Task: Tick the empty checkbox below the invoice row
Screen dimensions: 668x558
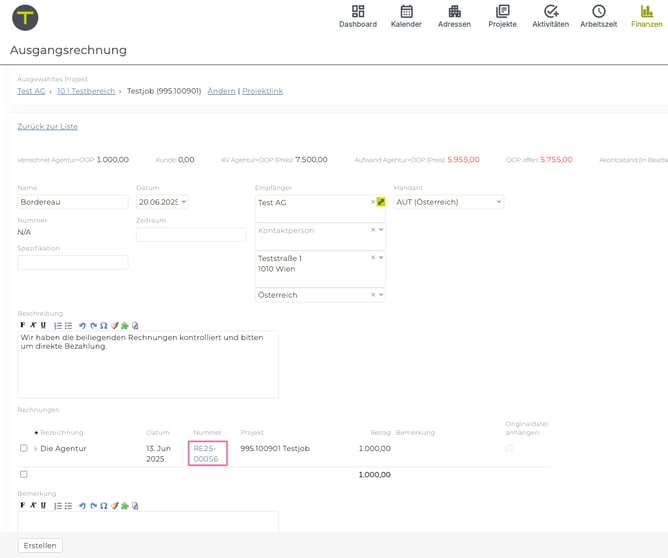Action: [x=24, y=474]
